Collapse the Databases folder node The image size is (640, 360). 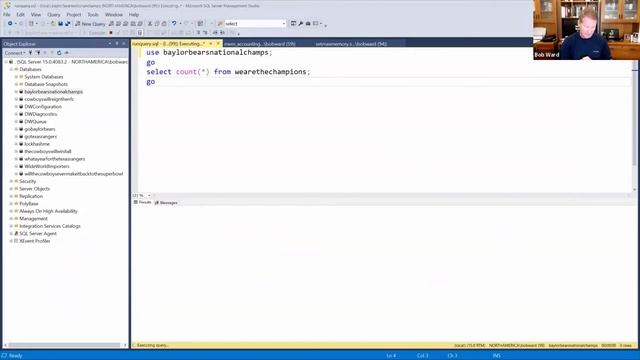[11, 69]
